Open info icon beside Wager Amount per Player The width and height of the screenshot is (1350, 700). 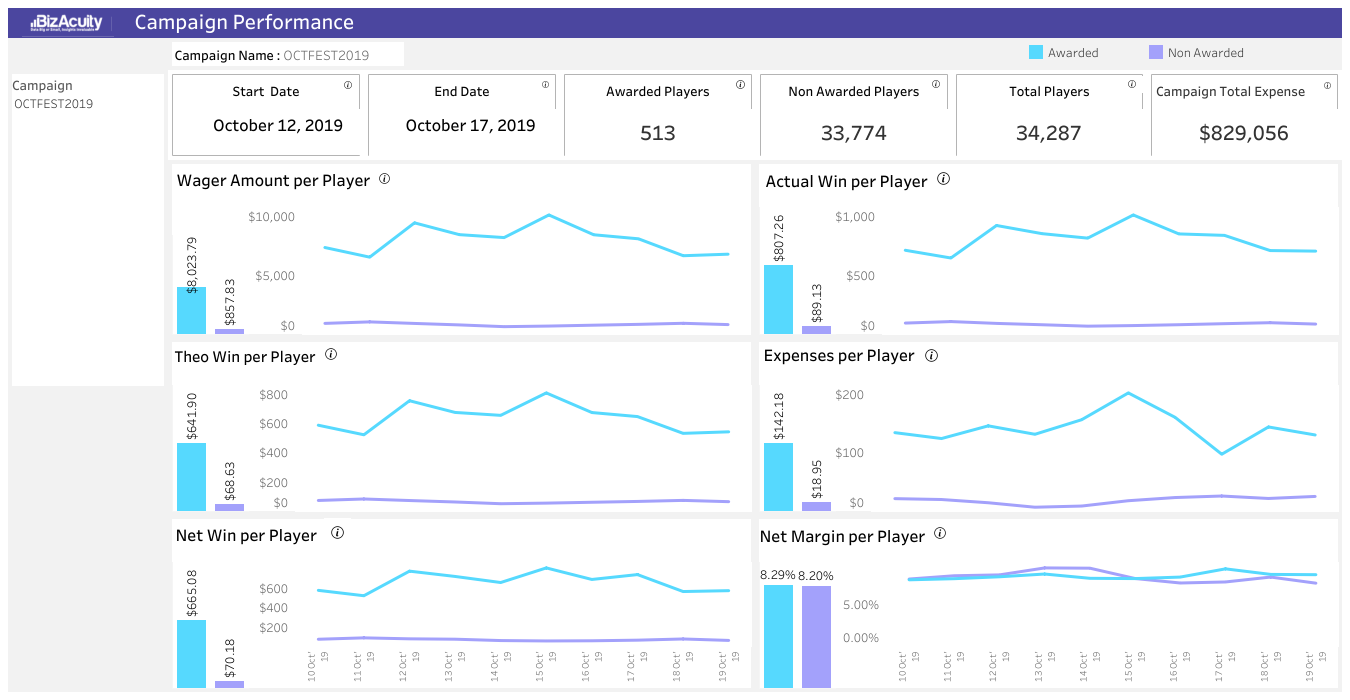384,179
